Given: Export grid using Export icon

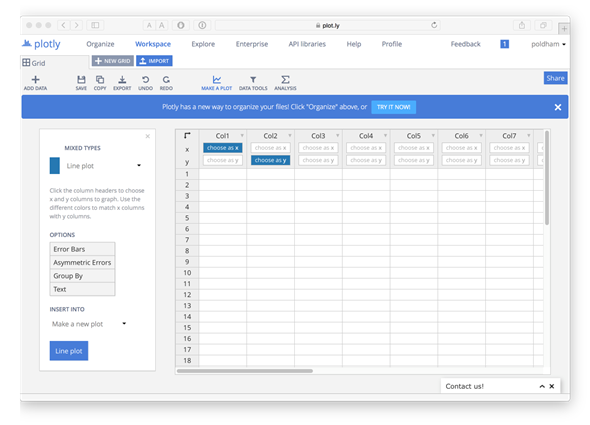Looking at the screenshot, I should pos(122,79).
